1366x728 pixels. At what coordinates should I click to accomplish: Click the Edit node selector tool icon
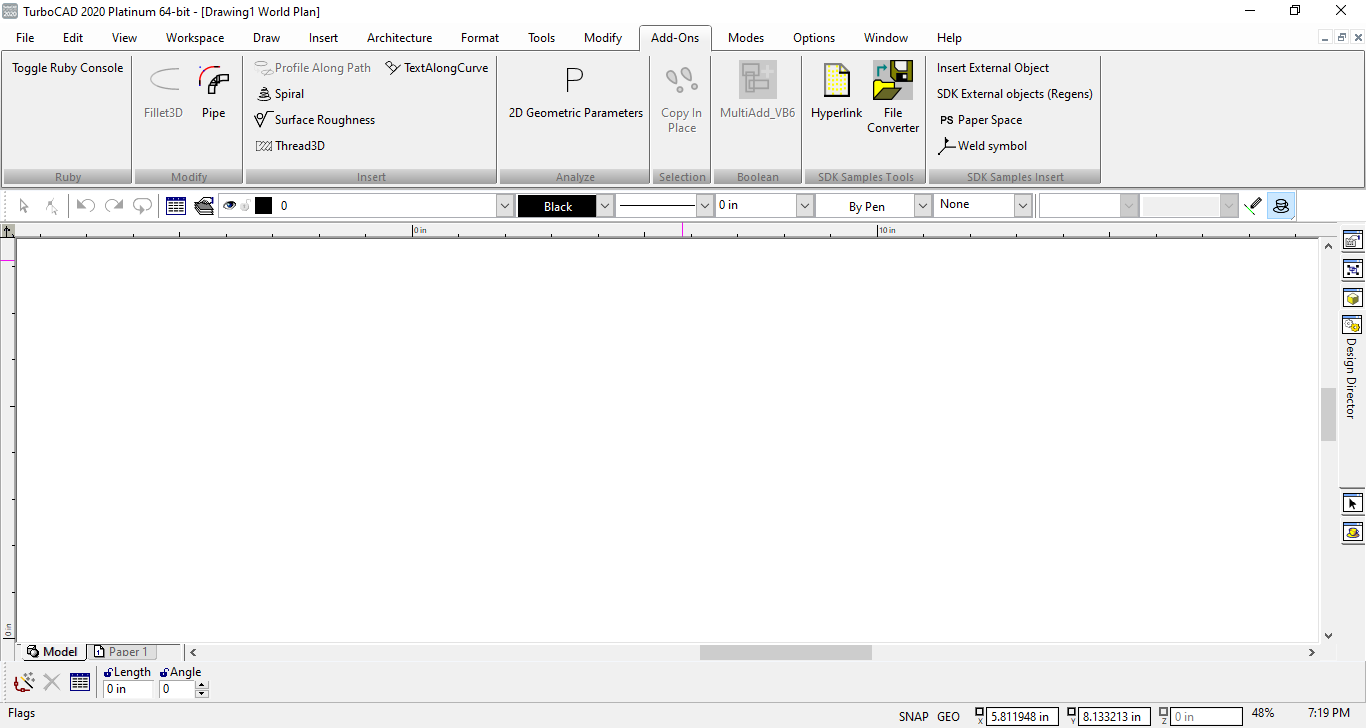pos(52,206)
